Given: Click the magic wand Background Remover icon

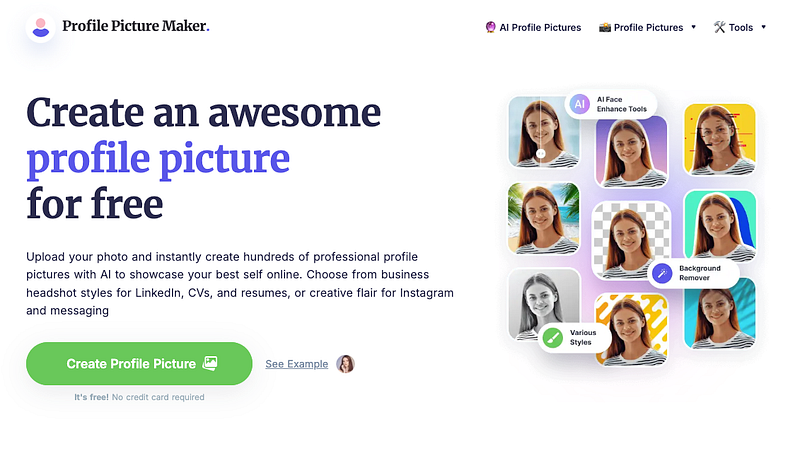Looking at the screenshot, I should 661,273.
